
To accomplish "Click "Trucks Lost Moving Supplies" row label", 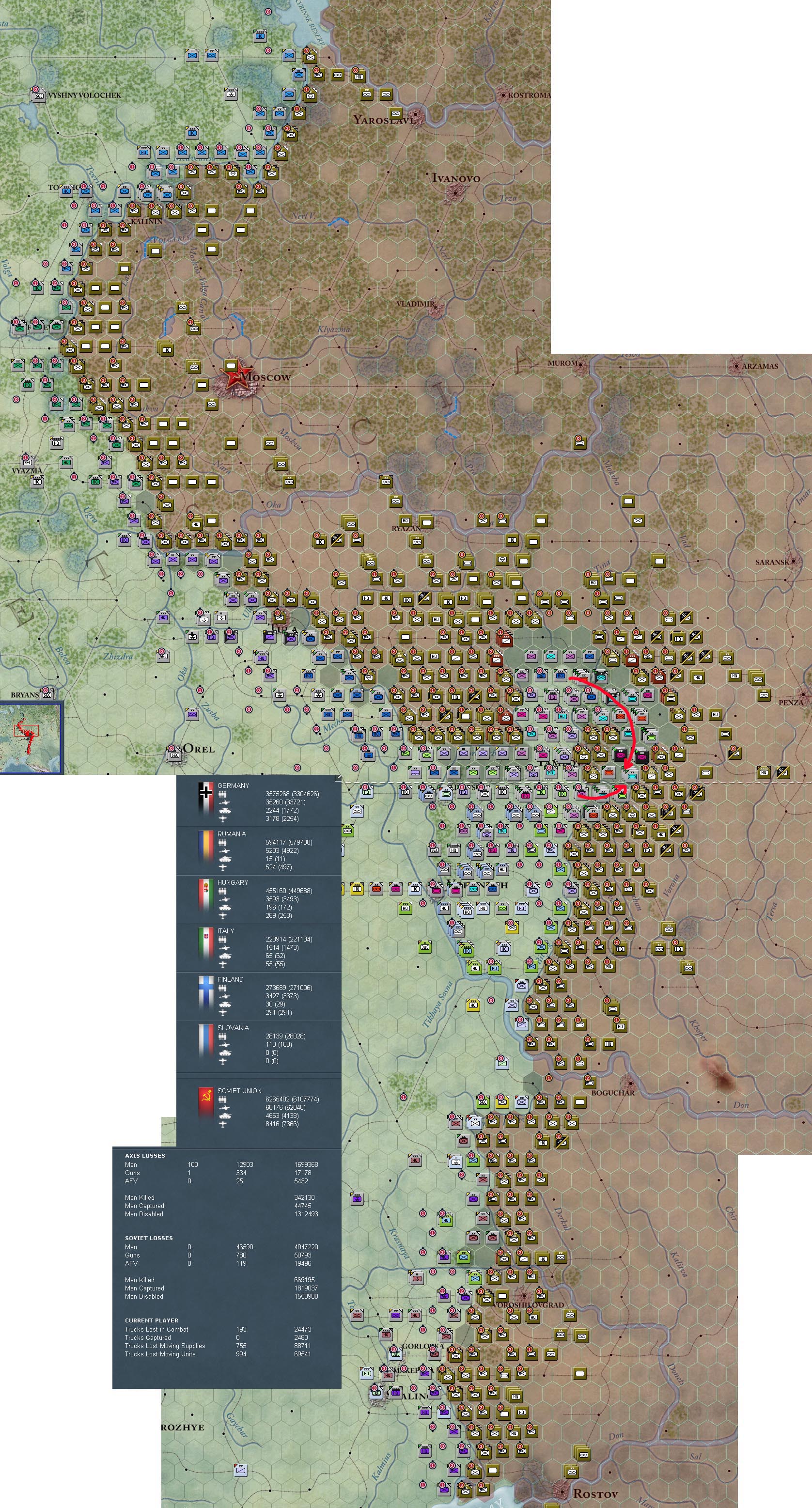I will (165, 1346).
